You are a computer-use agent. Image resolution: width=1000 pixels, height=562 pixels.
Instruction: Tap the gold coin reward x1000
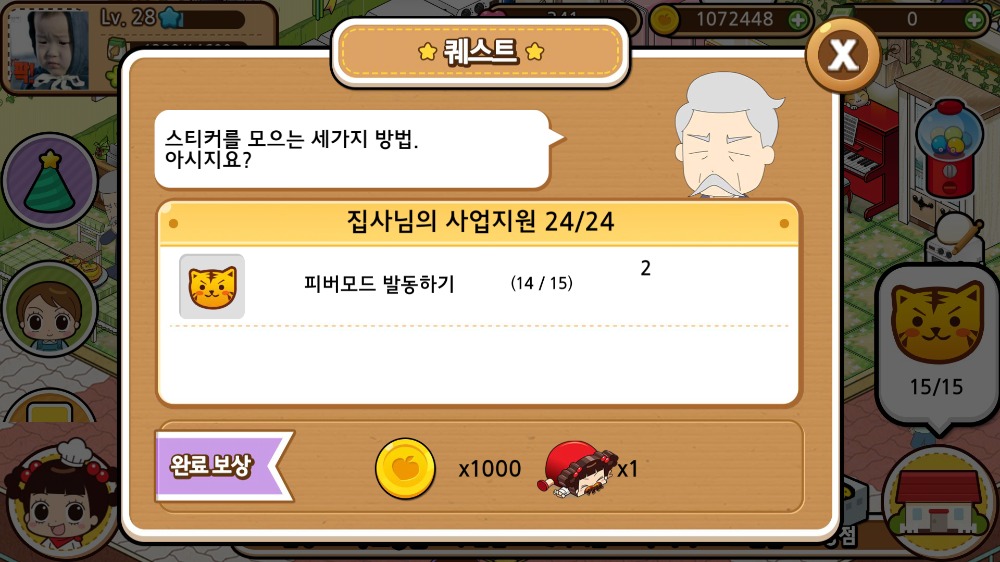[x=405, y=469]
